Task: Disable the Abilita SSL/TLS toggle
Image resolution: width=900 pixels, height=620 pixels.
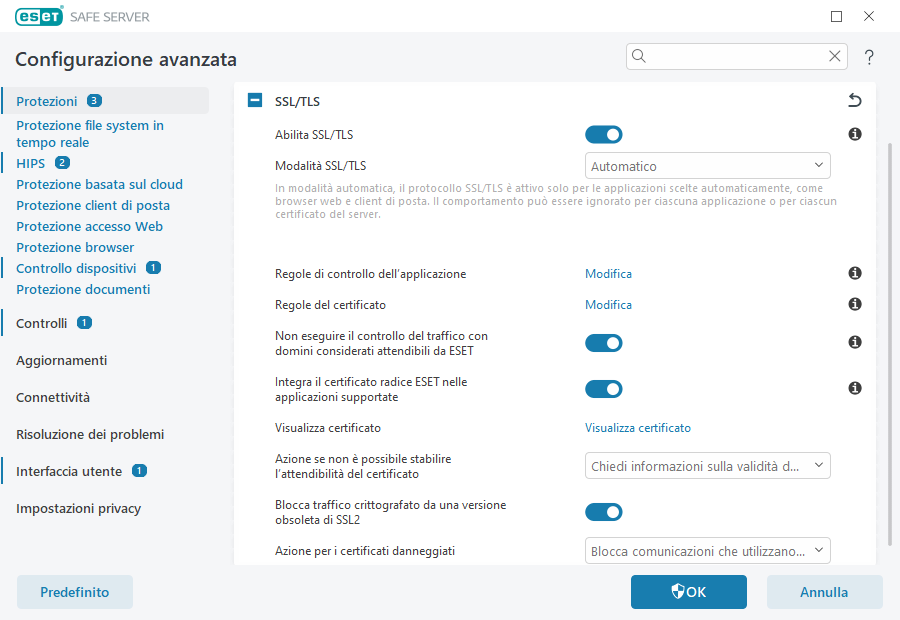Action: (x=603, y=133)
